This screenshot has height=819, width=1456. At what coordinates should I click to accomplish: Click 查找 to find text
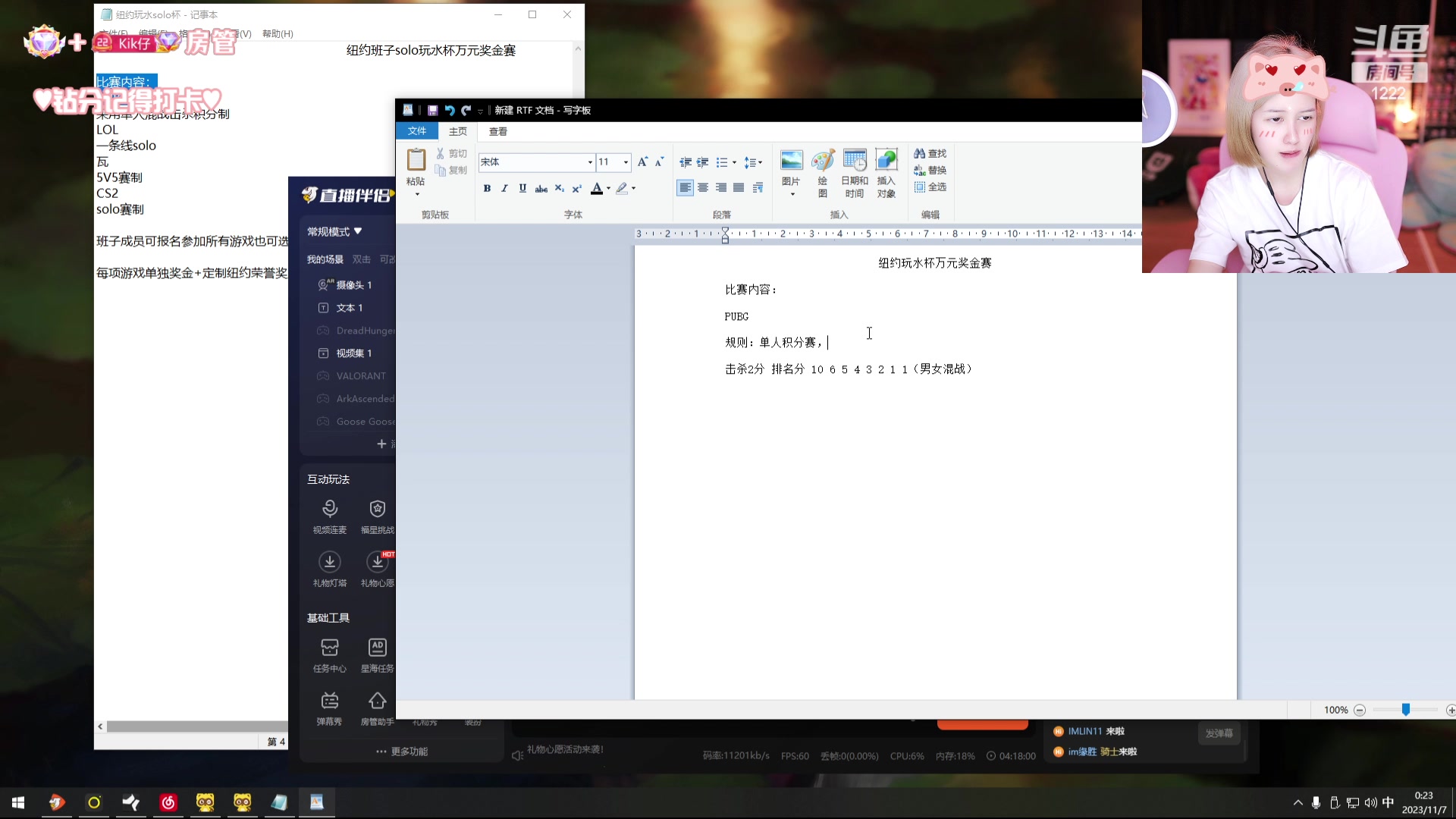(930, 153)
